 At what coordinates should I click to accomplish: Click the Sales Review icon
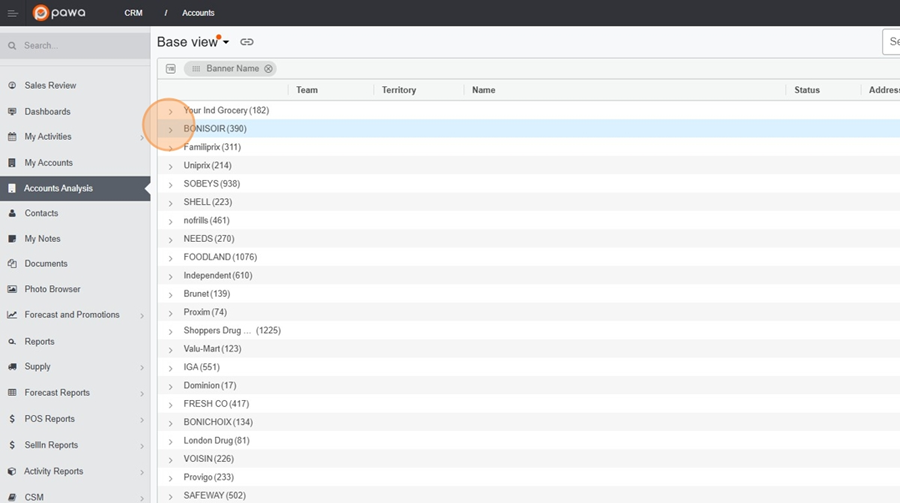[x=12, y=85]
